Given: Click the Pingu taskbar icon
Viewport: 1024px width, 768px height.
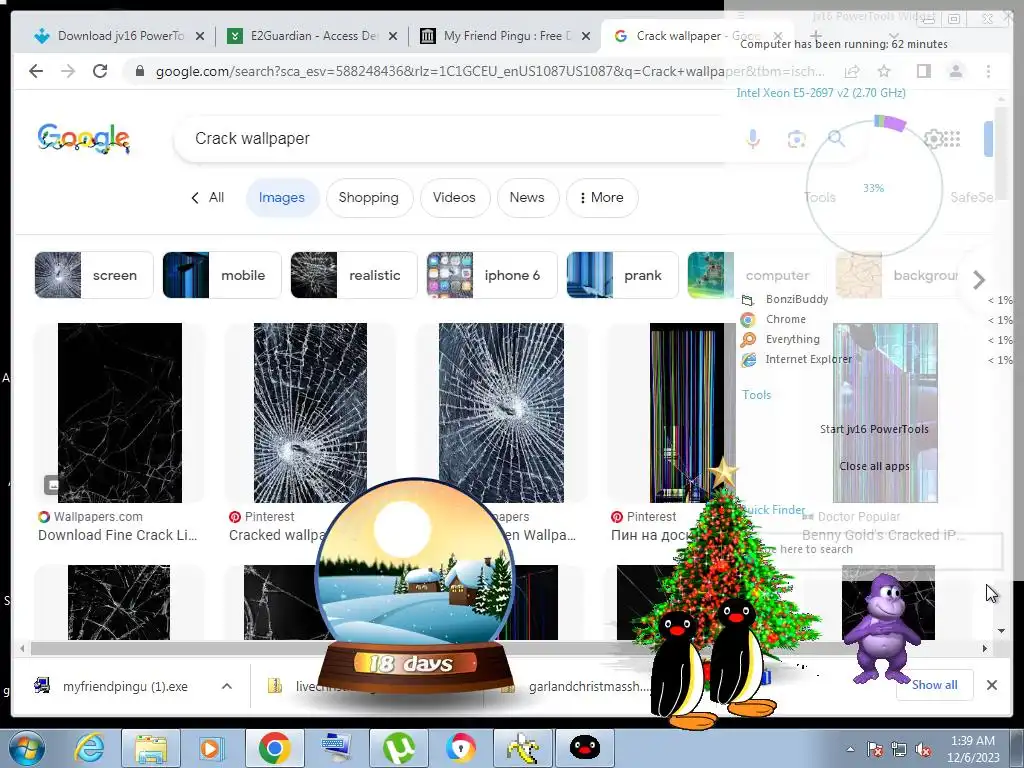Looking at the screenshot, I should pyautogui.click(x=584, y=748).
